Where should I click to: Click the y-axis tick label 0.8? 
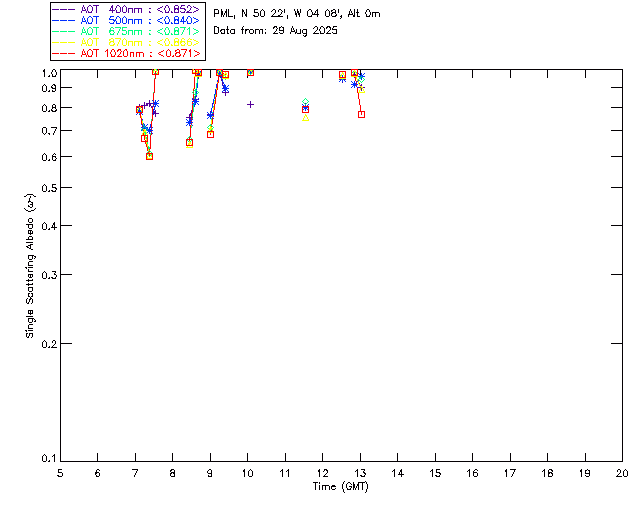[x=49, y=108]
